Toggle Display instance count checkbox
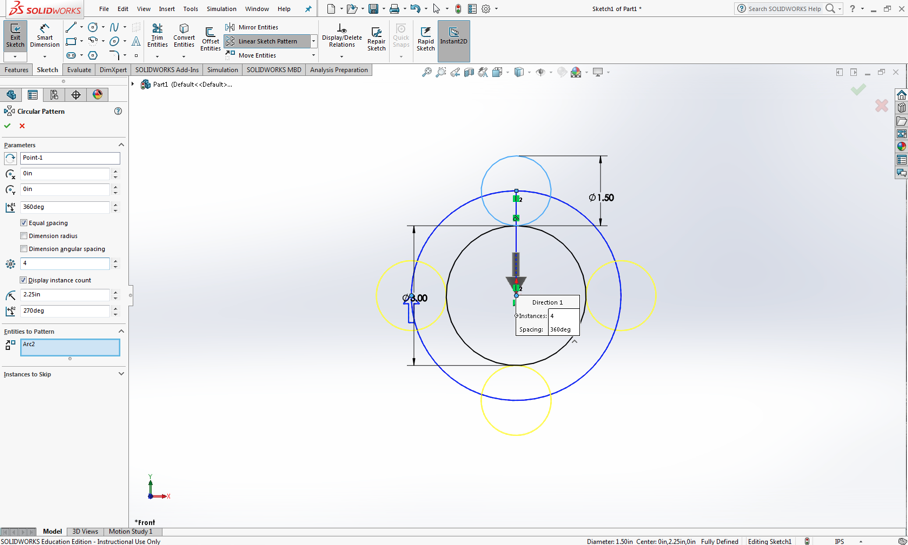The image size is (908, 545). [24, 280]
